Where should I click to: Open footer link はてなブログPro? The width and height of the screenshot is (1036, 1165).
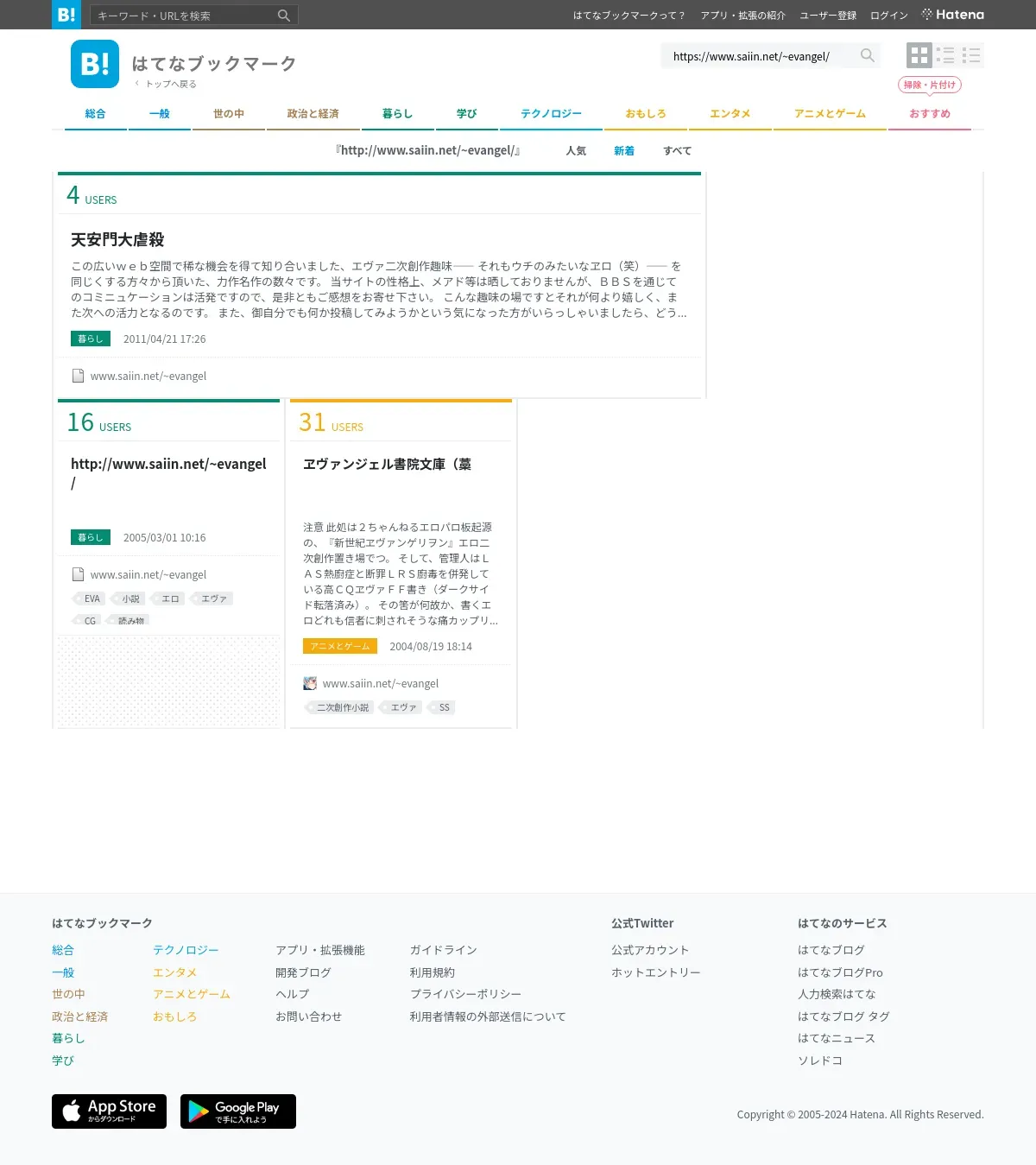click(x=840, y=972)
